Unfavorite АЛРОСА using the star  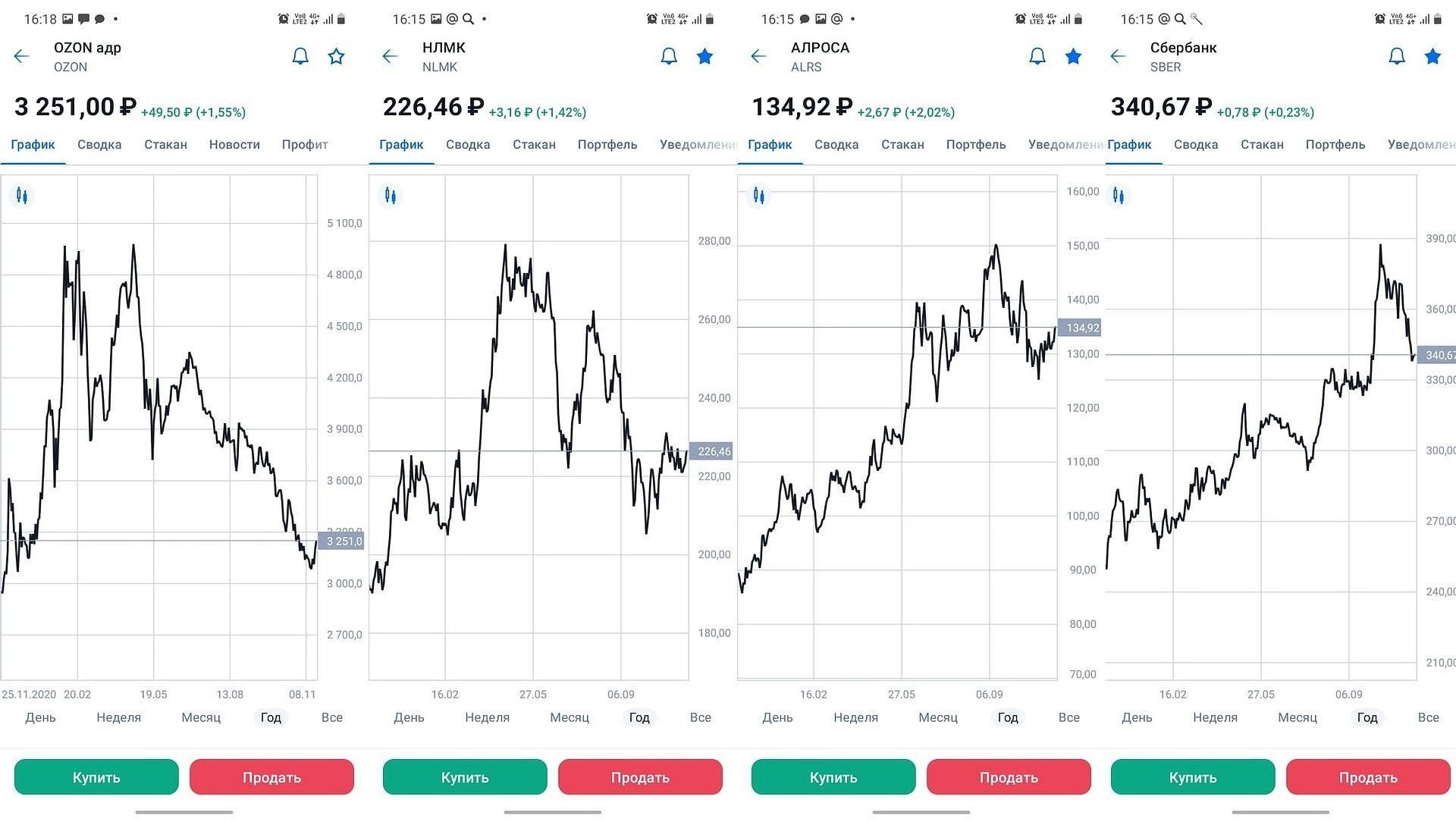click(1073, 56)
